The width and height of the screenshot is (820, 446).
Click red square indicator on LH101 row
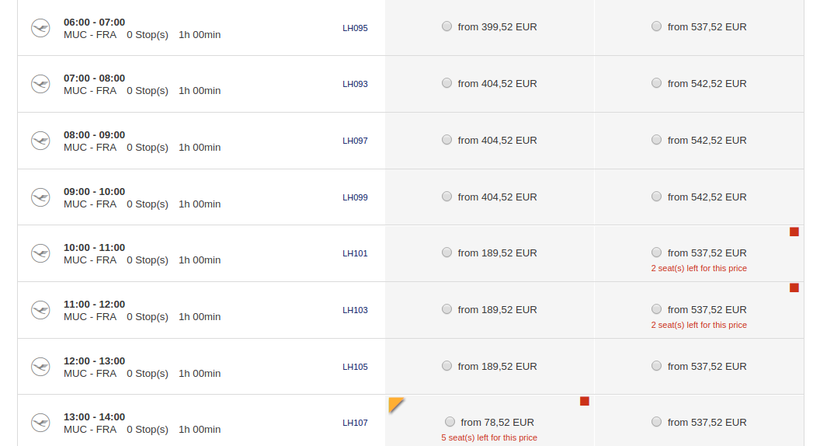coord(794,232)
